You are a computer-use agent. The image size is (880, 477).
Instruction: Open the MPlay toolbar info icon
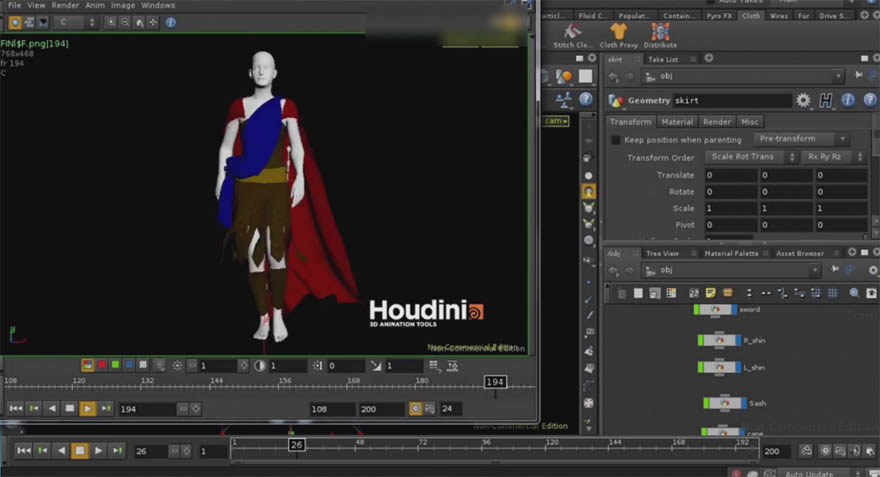[x=171, y=22]
